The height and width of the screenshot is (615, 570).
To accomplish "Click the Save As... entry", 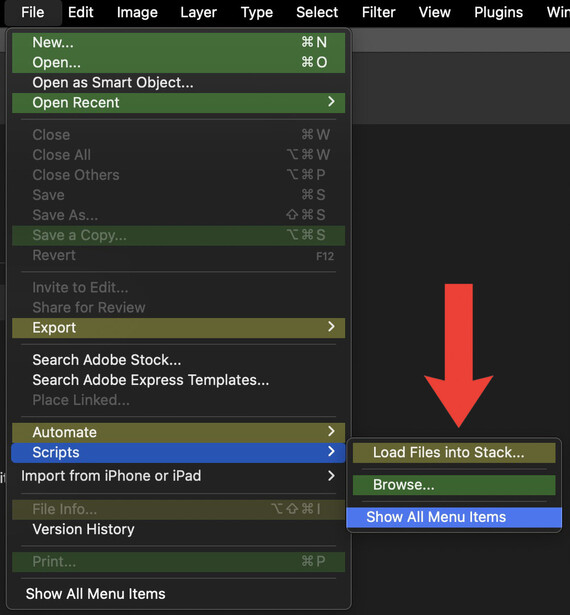I will coord(178,215).
